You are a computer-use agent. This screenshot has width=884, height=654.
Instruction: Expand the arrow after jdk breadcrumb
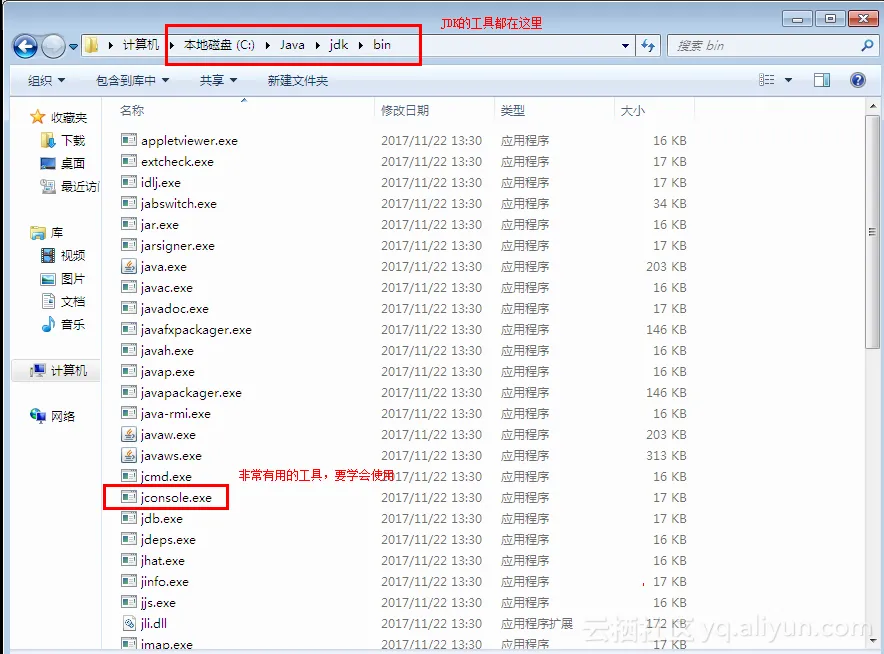tap(361, 46)
